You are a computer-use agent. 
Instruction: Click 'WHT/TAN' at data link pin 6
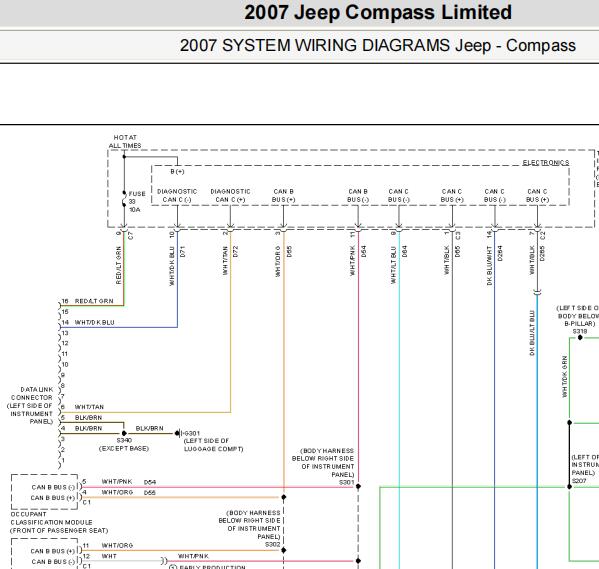tap(89, 407)
